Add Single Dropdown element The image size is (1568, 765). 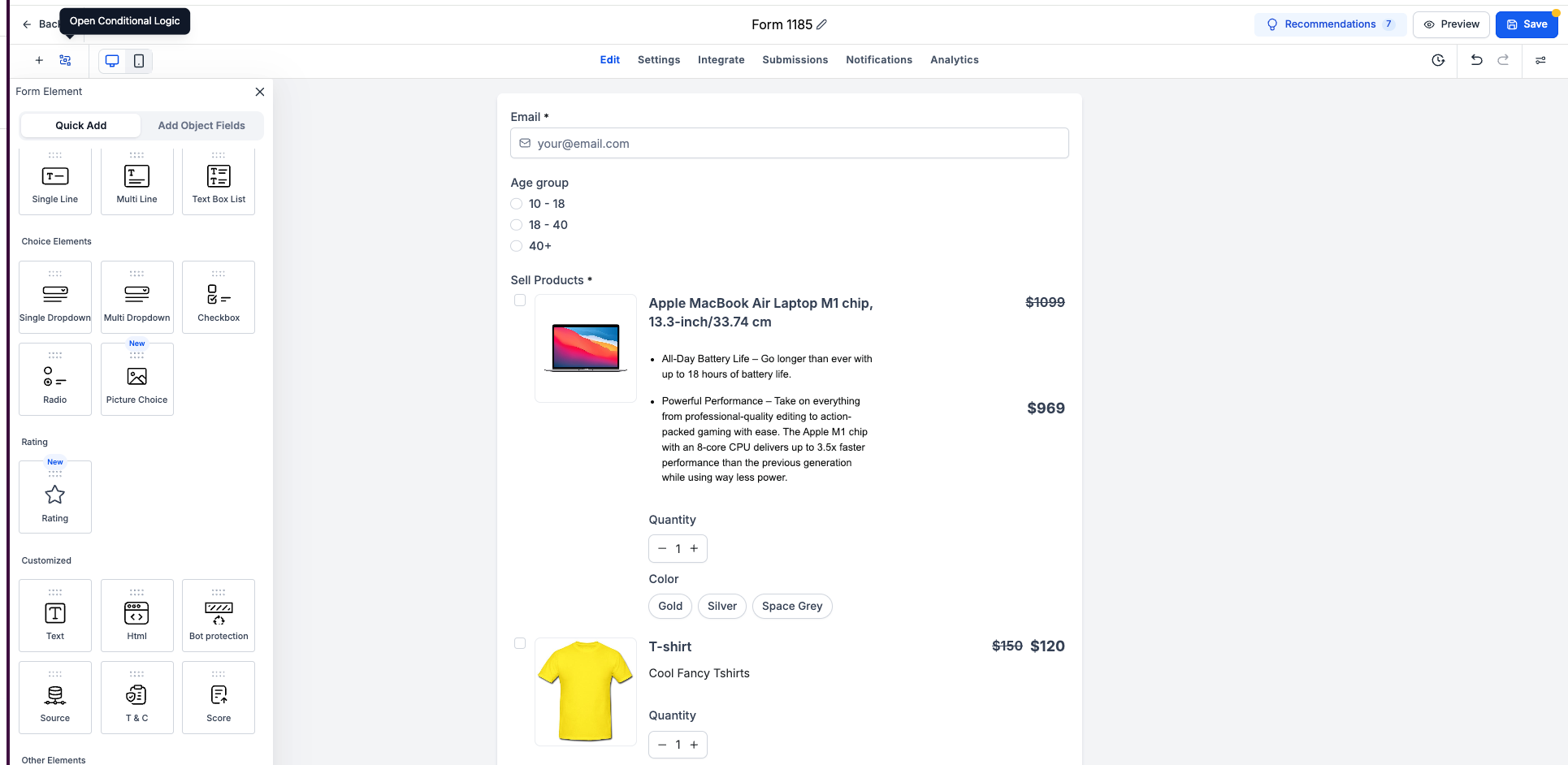click(55, 297)
